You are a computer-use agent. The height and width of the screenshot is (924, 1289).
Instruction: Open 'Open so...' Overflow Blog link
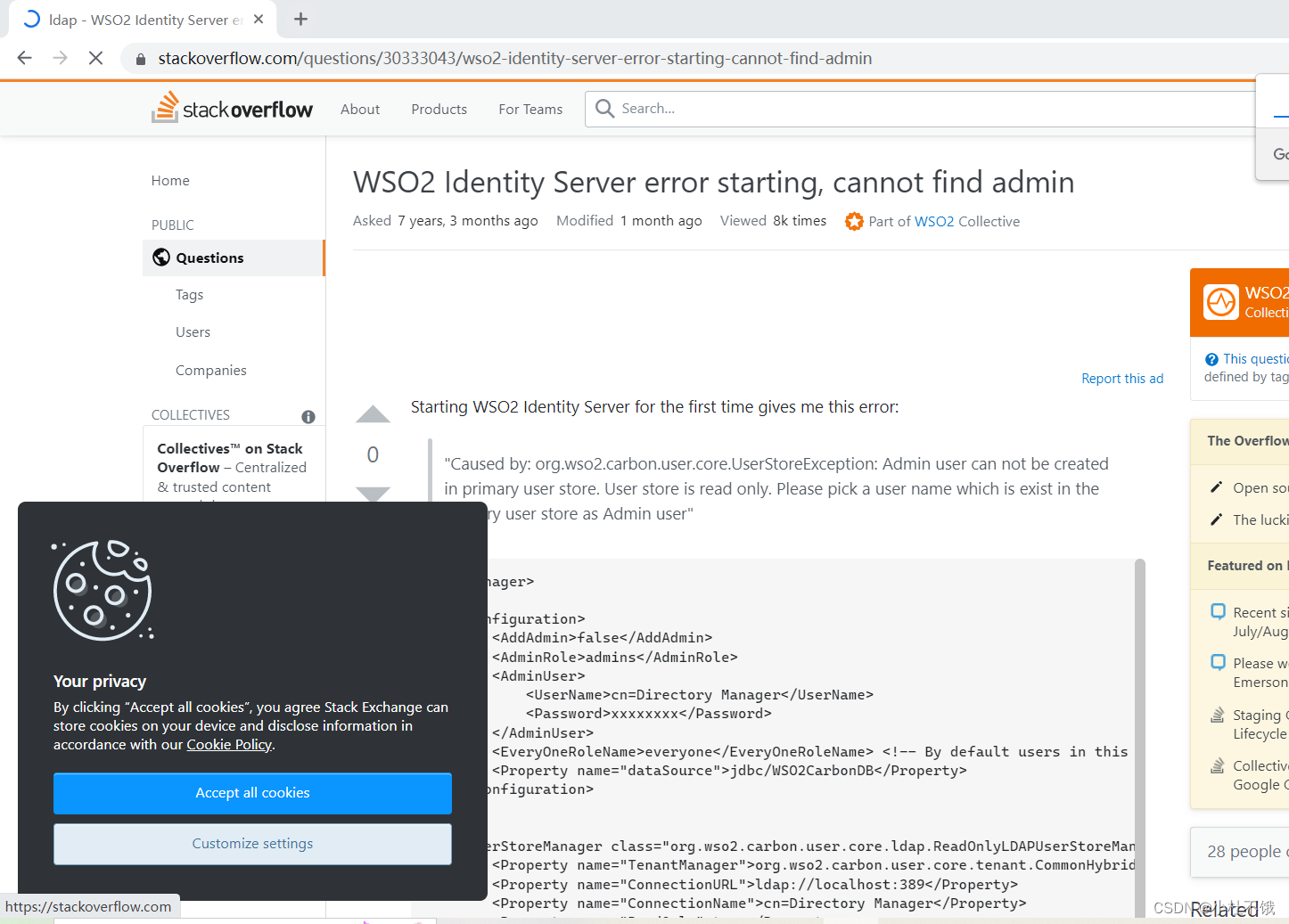coord(1260,488)
